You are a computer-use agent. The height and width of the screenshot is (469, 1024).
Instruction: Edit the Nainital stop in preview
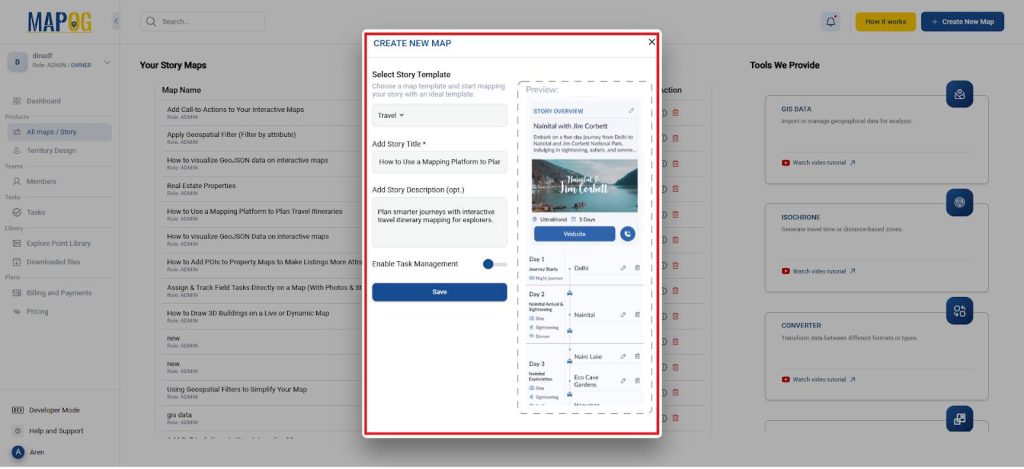(623, 315)
